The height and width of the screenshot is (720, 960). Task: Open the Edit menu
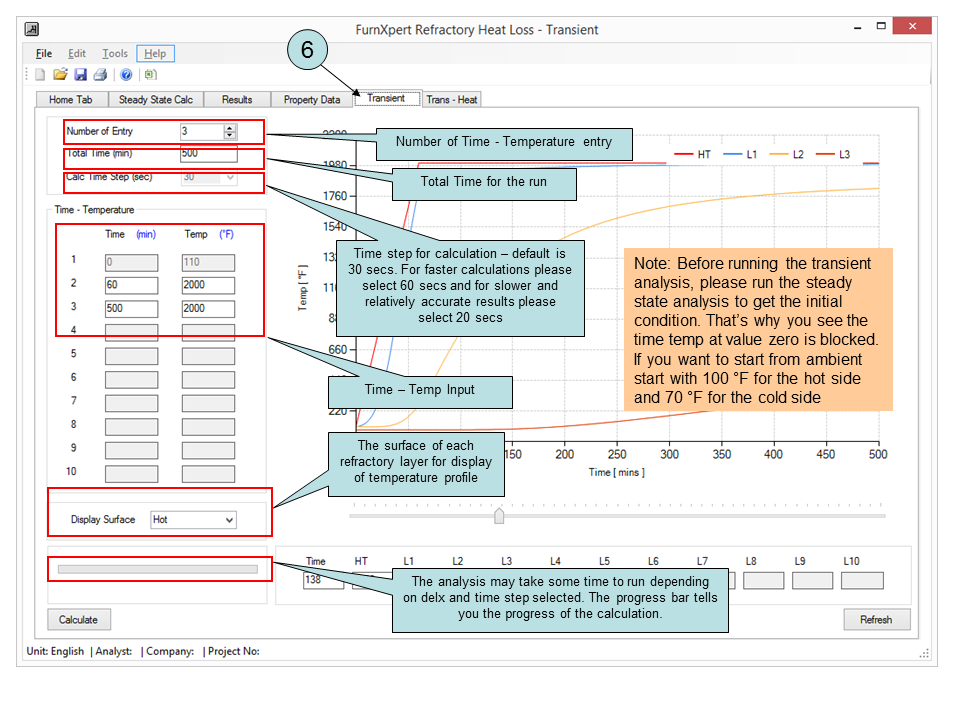pyautogui.click(x=77, y=54)
